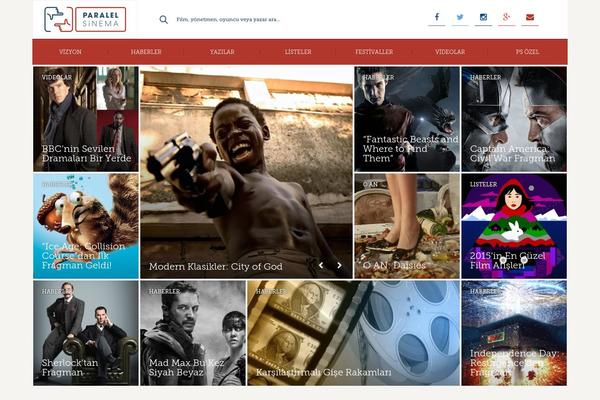Open Karşılaştırmalı Gişe Rakamları article tile
600x400 pixels.
[x=353, y=333]
